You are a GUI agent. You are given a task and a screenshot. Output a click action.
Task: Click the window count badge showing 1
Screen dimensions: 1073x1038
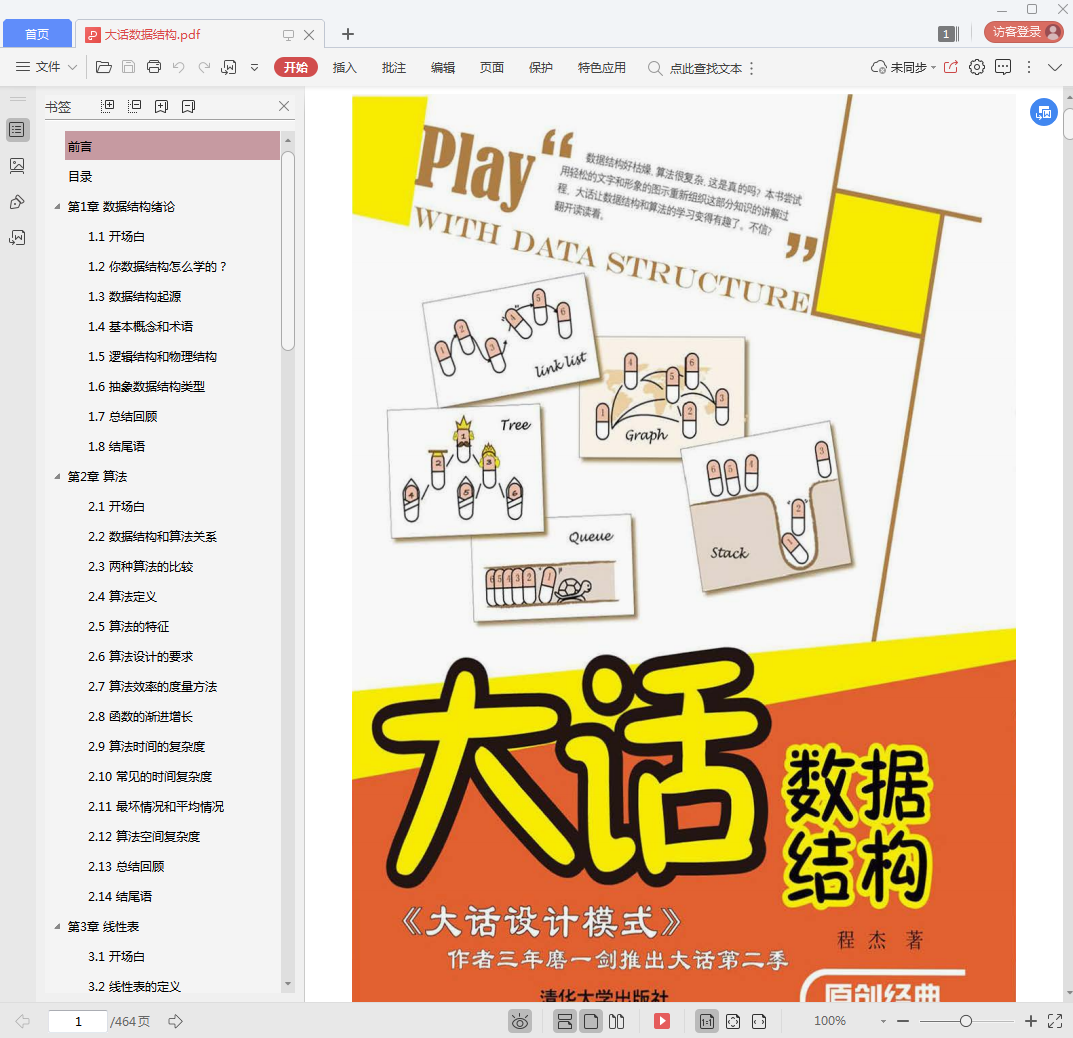point(948,34)
